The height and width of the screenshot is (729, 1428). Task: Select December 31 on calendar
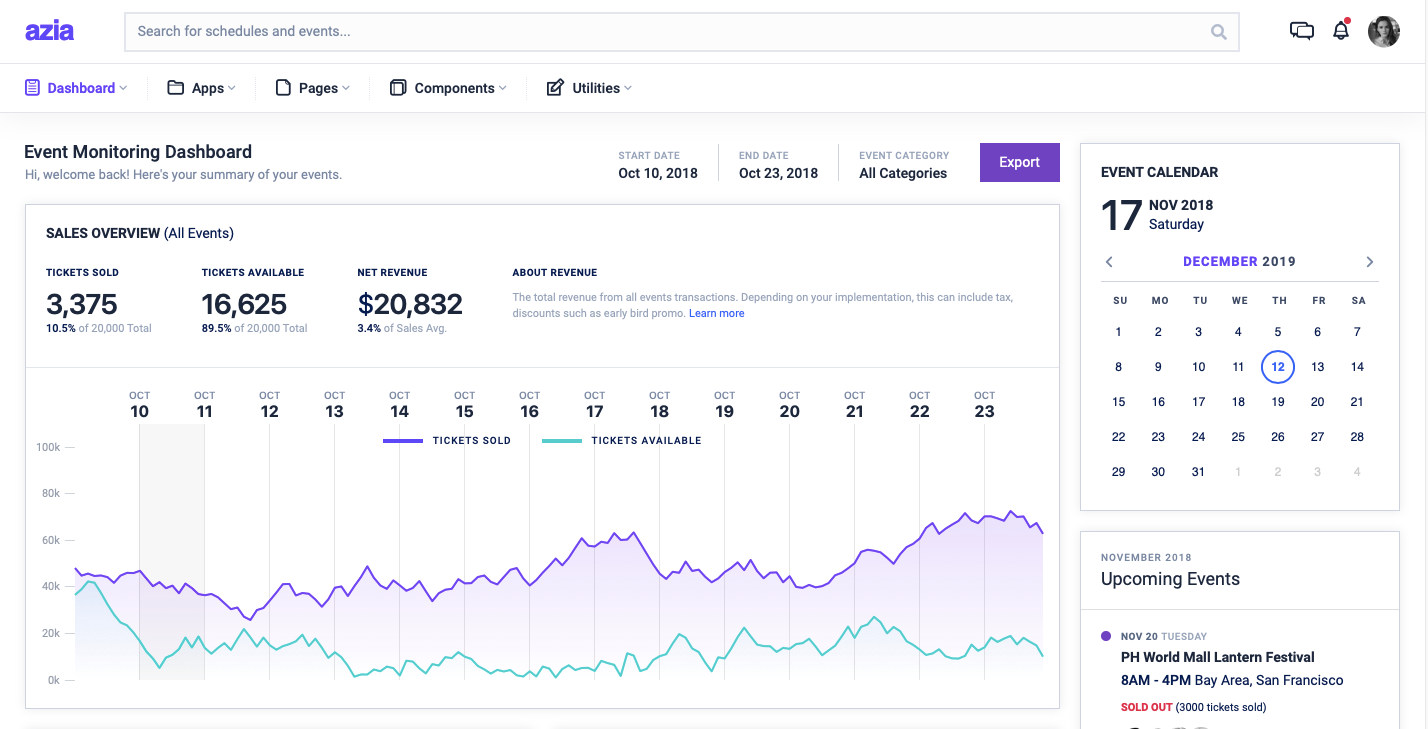click(x=1198, y=472)
